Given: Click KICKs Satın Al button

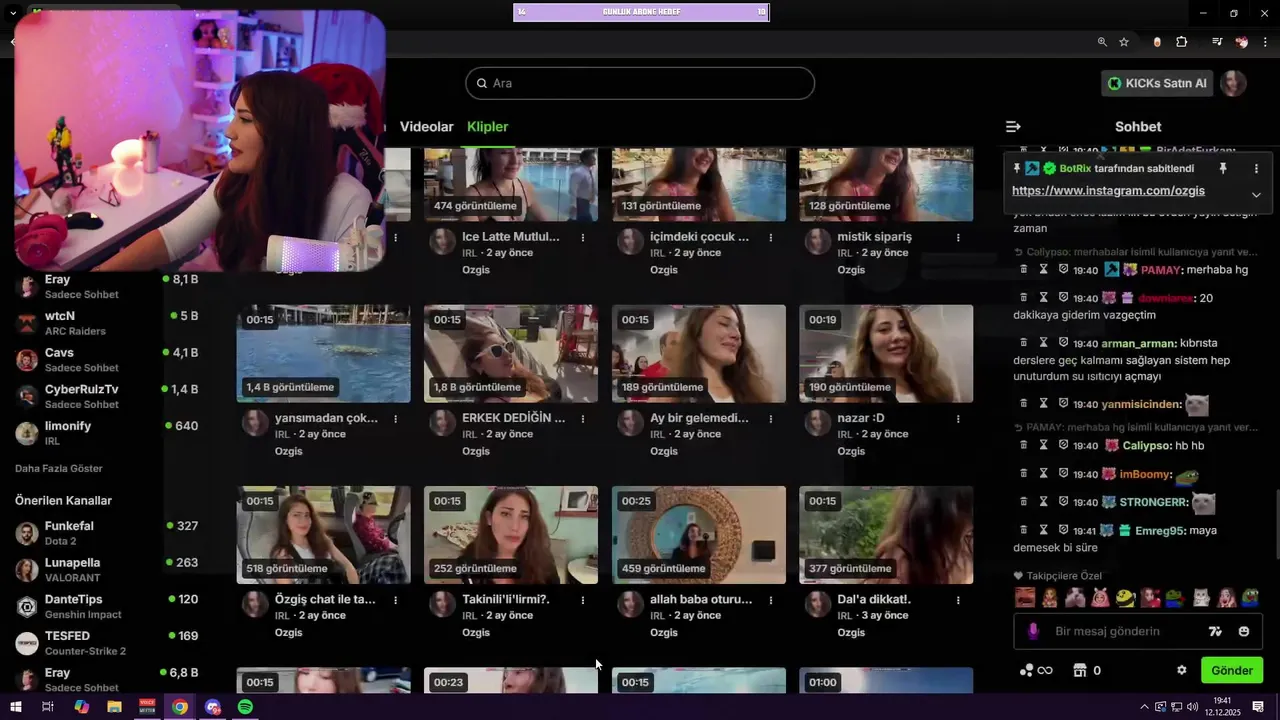Looking at the screenshot, I should click(1157, 83).
